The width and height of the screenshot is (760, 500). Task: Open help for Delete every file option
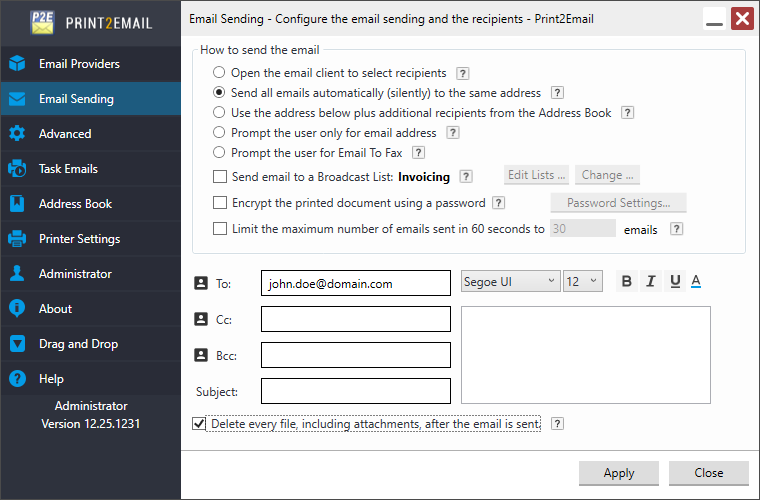tap(557, 424)
